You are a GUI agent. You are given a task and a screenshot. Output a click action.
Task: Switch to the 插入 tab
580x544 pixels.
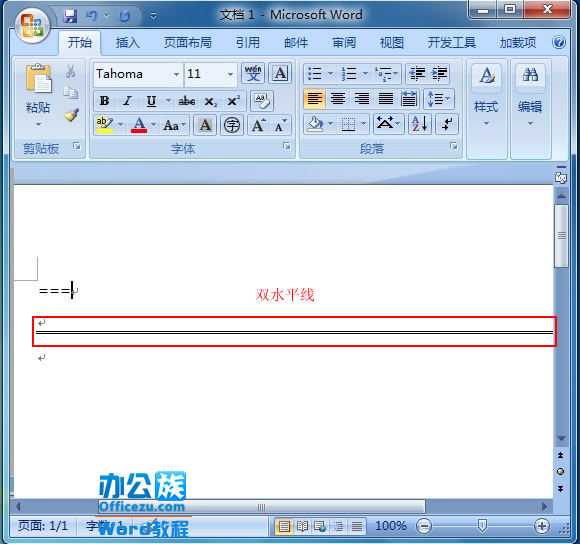click(127, 43)
